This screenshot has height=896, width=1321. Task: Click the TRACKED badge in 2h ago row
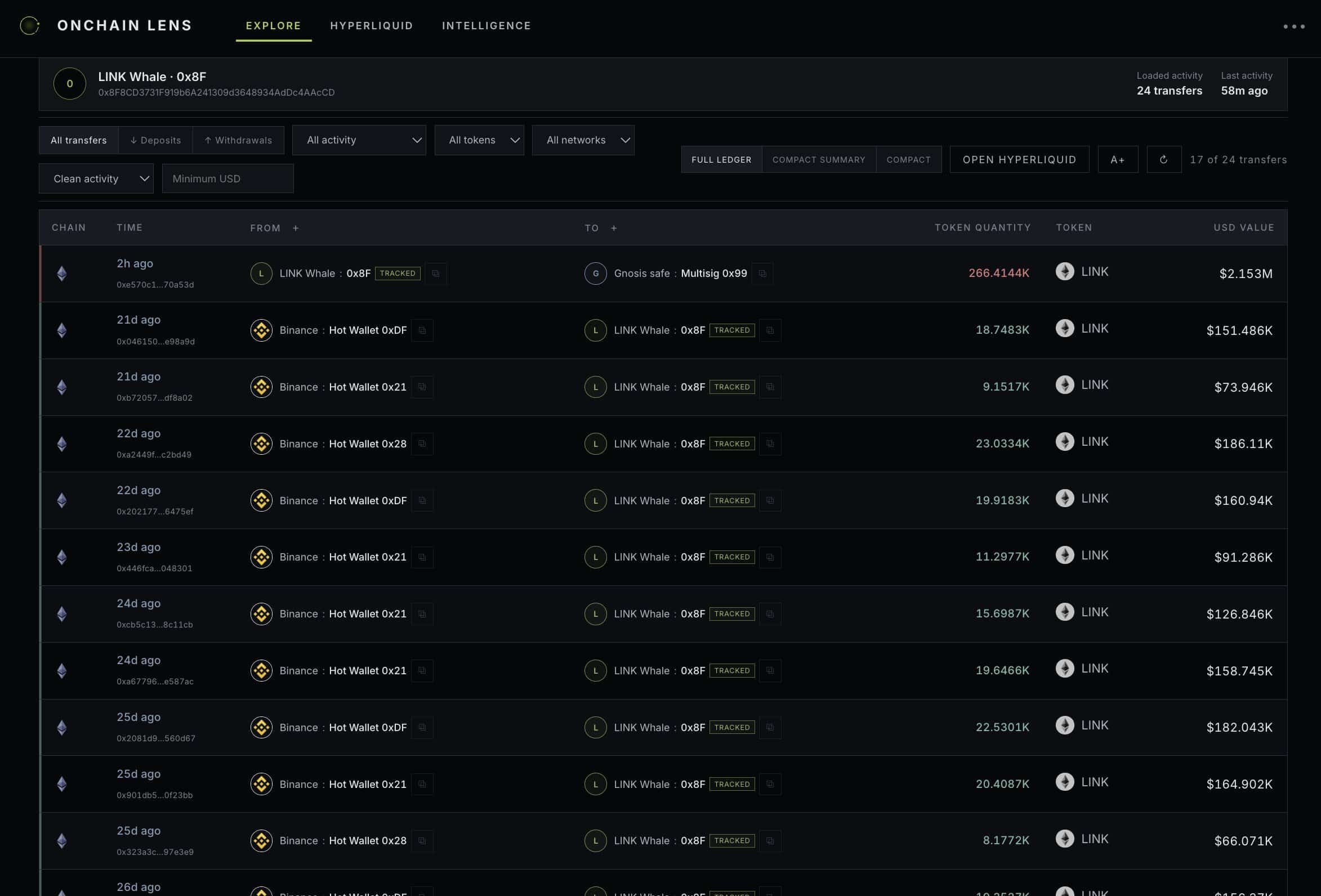pos(398,274)
